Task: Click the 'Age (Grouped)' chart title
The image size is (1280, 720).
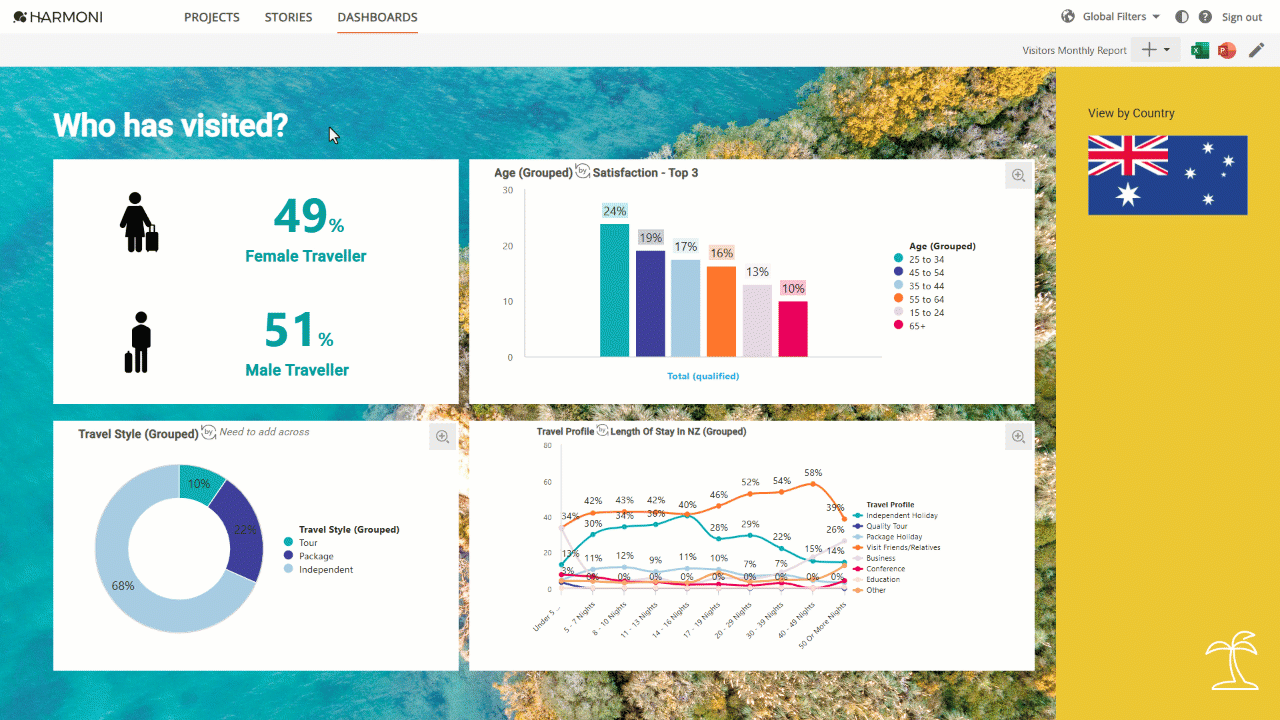Action: coord(533,173)
